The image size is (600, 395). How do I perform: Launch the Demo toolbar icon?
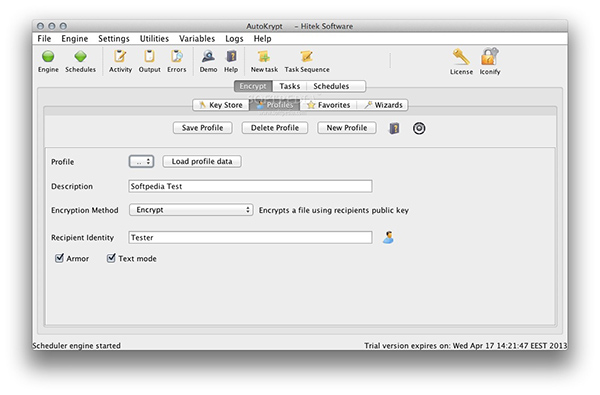(x=208, y=56)
